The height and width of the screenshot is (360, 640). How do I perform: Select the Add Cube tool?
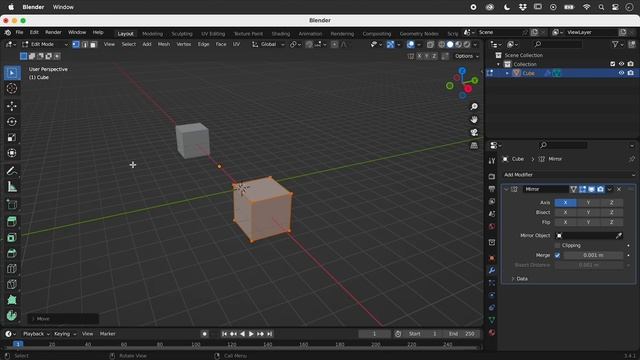[12, 204]
